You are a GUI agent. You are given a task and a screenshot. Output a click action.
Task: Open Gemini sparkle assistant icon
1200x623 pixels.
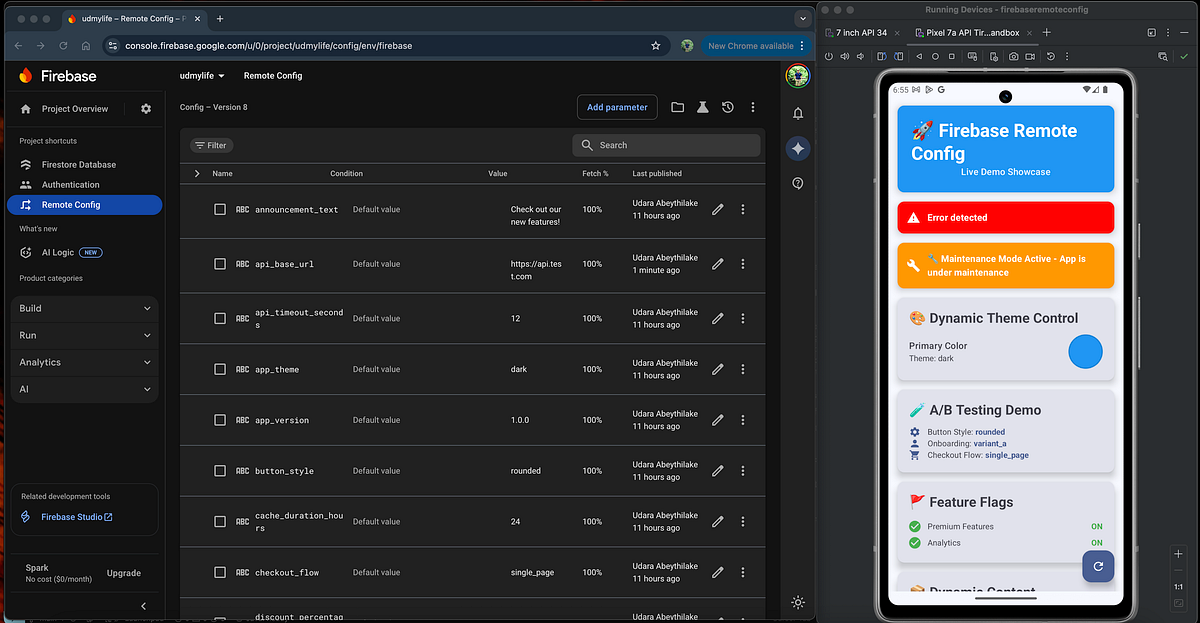coord(797,148)
